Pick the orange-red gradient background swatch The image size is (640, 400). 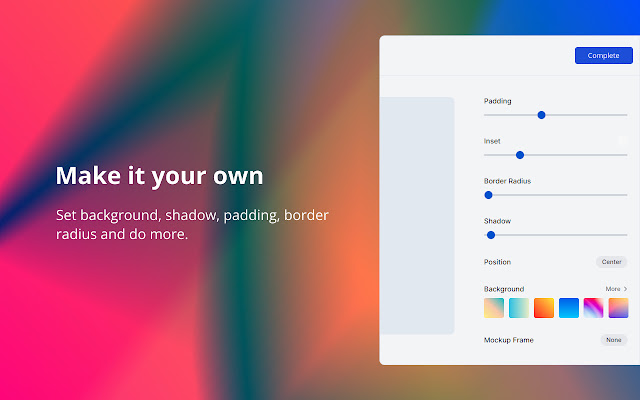tap(544, 308)
